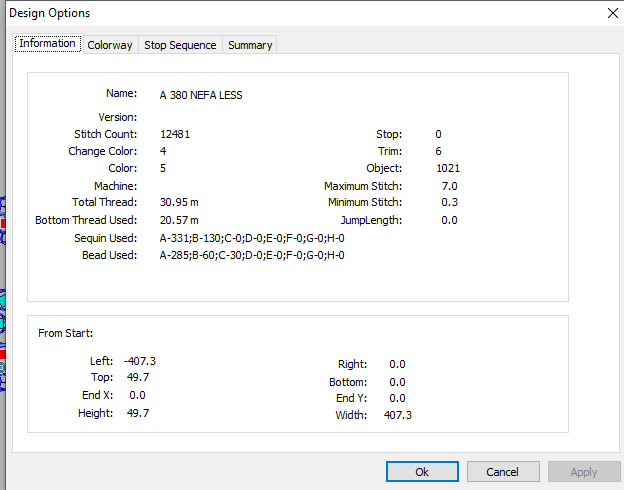Viewport: 624px width, 490px height.
Task: Select the Summary tab
Action: [250, 45]
